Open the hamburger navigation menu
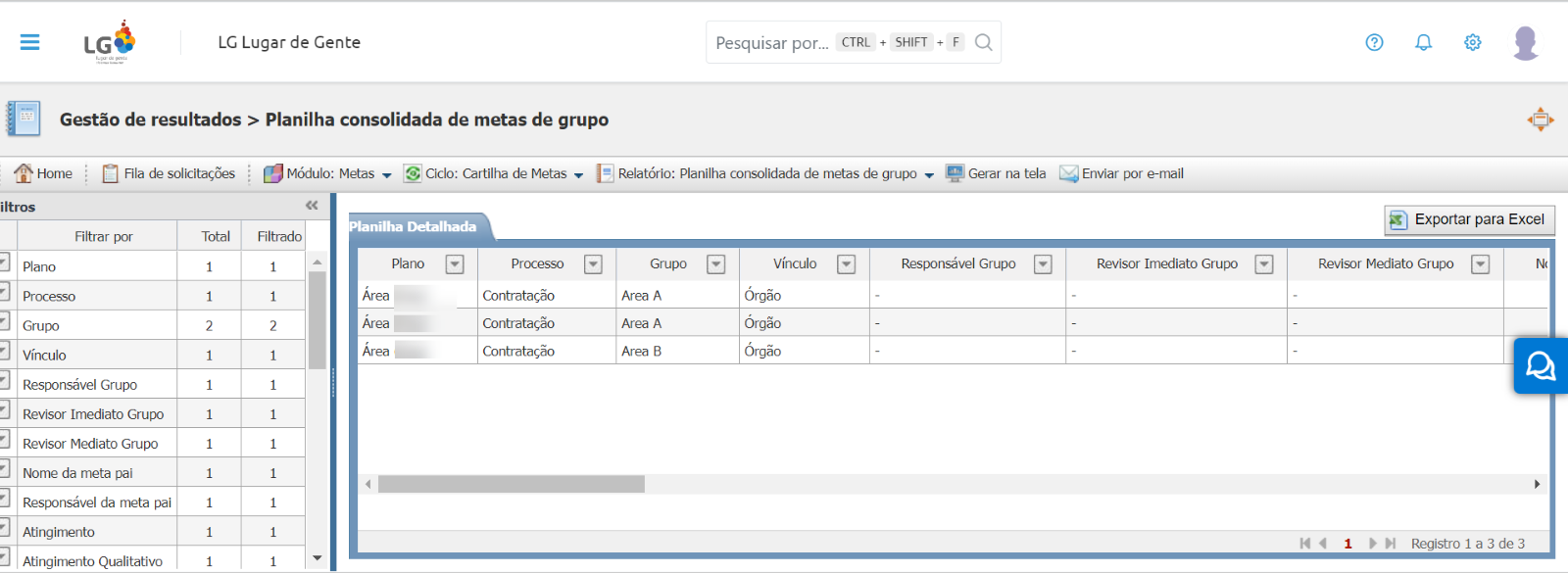This screenshot has height=573, width=1568. pos(30,42)
